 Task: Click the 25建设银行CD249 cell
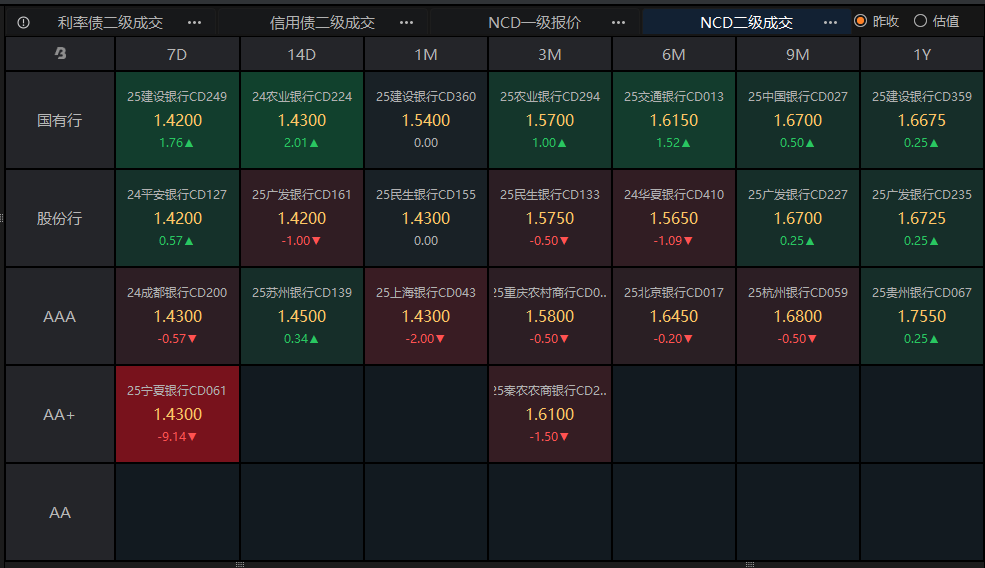[177, 120]
